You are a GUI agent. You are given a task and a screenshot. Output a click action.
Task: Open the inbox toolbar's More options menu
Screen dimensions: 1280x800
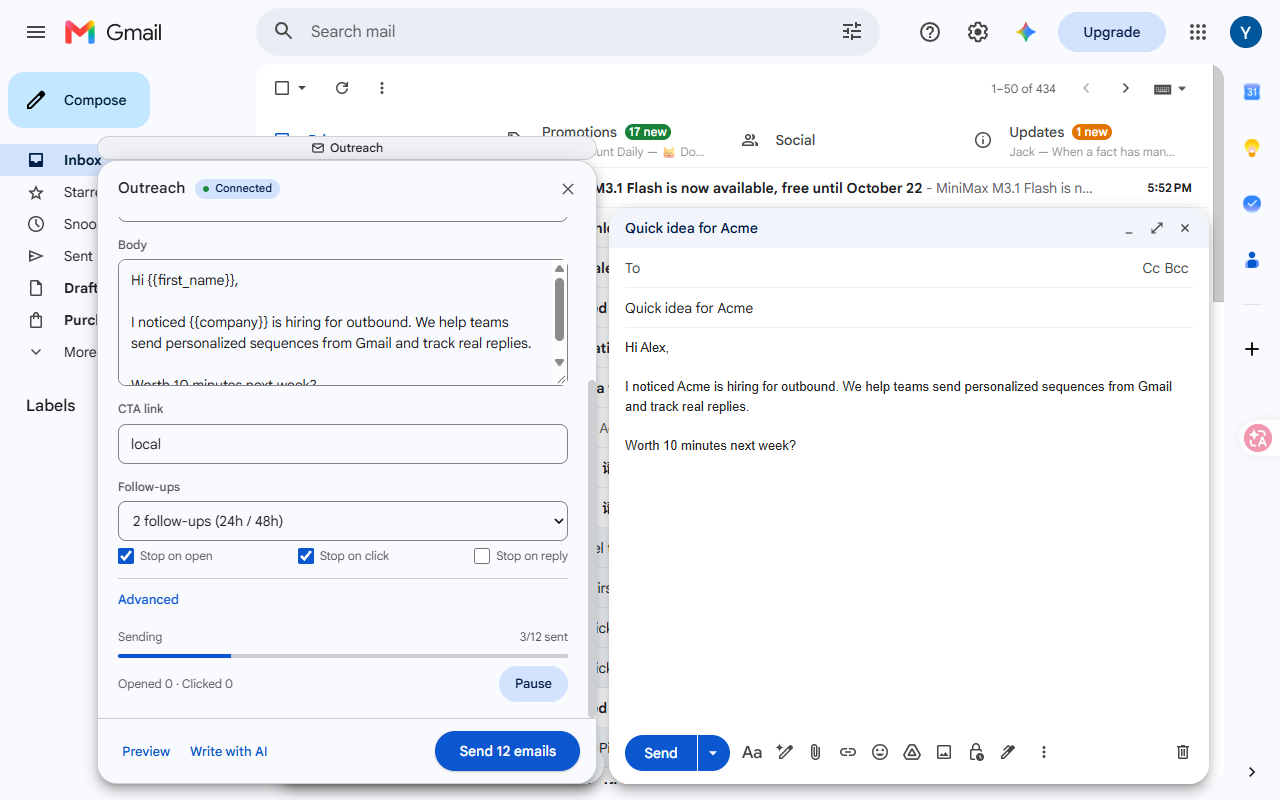click(382, 88)
